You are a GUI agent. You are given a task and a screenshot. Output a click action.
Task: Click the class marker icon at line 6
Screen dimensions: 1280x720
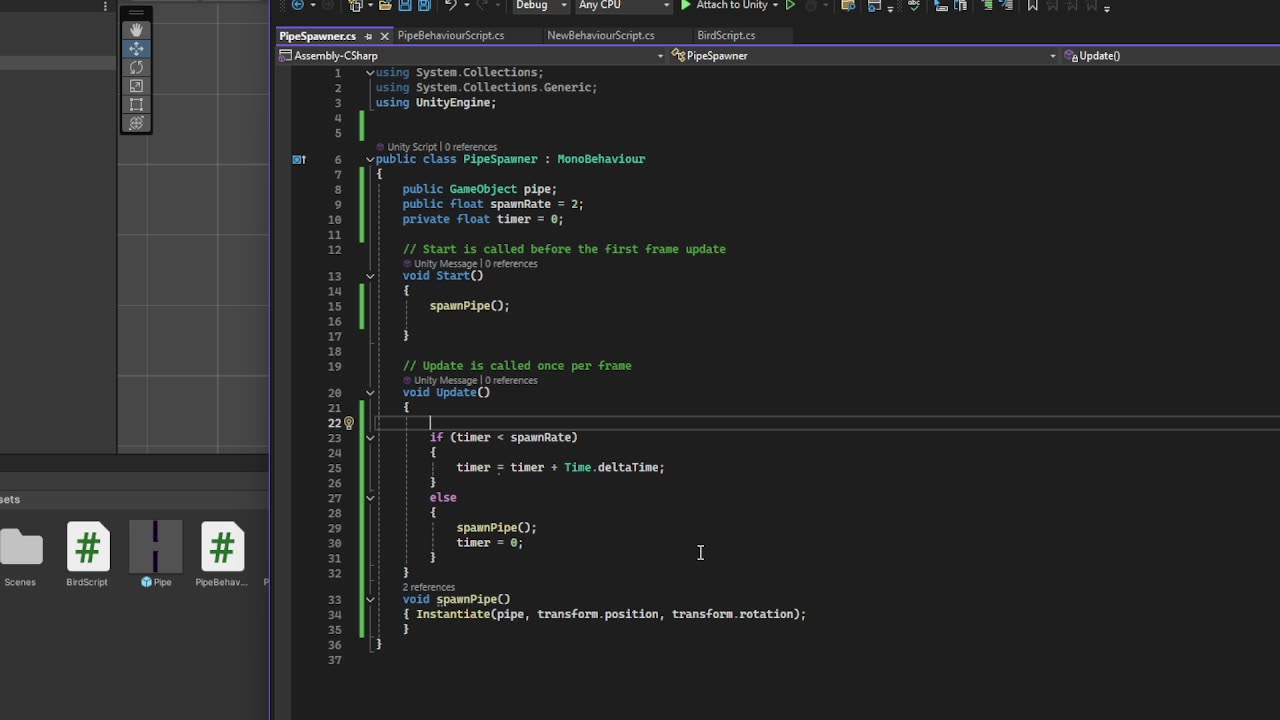coord(298,159)
